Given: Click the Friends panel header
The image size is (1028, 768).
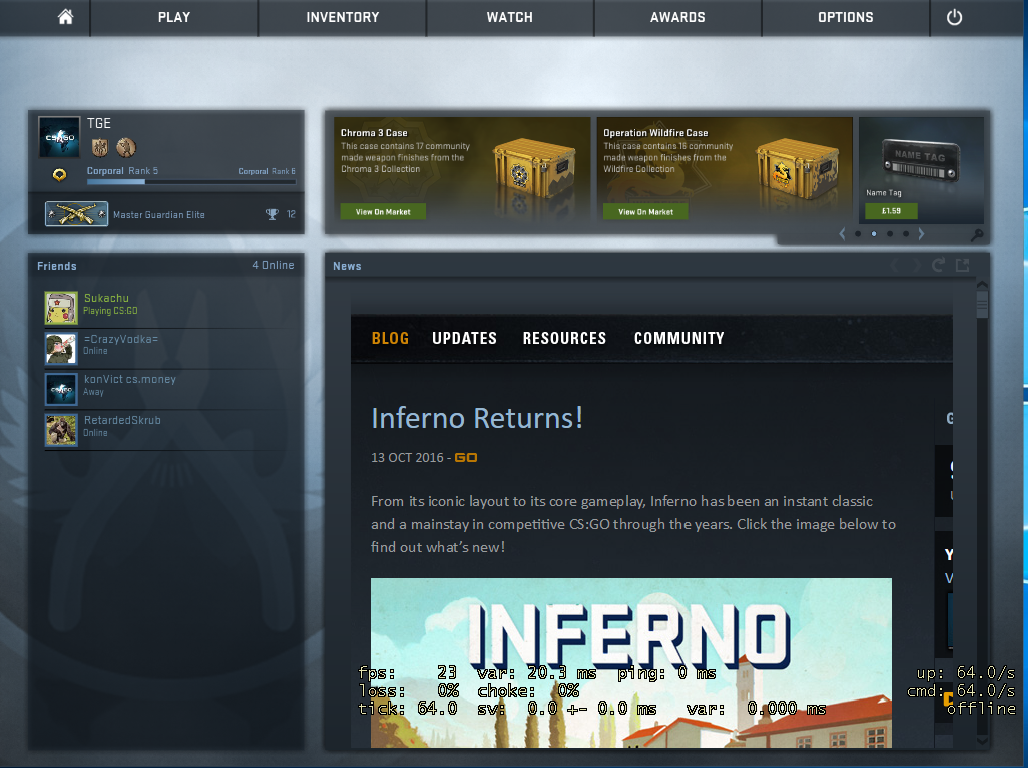Looking at the screenshot, I should [x=166, y=266].
